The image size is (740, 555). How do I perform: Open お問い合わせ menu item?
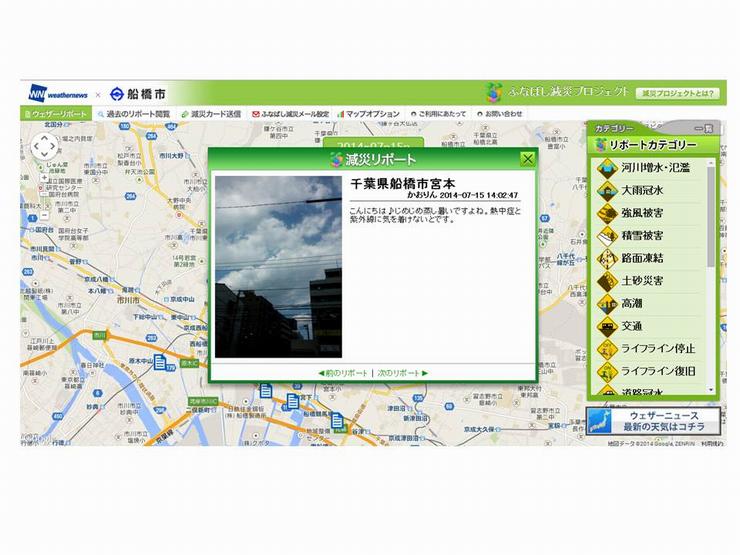click(x=500, y=114)
